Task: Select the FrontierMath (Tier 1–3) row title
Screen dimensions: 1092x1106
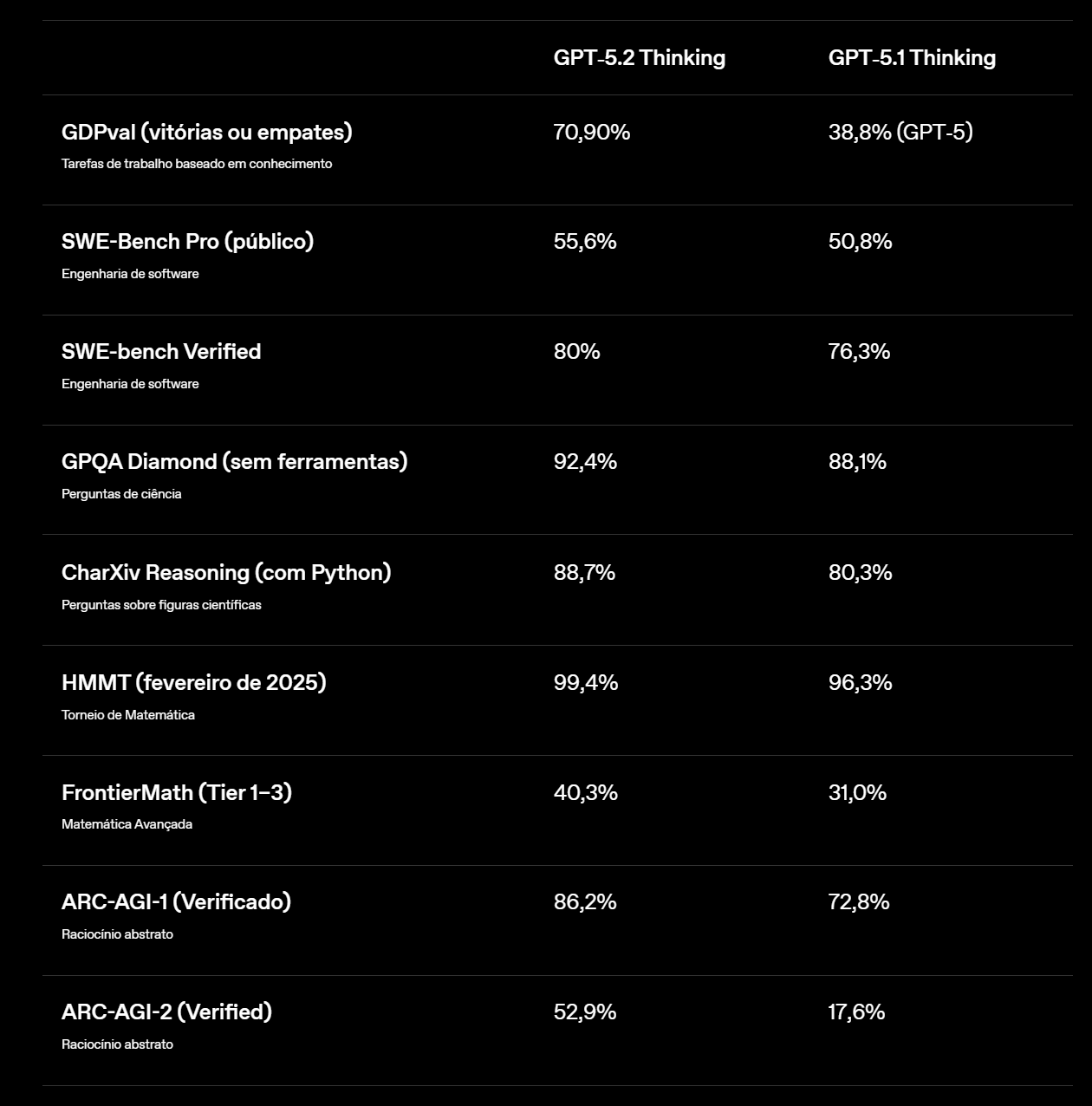Action: point(177,792)
